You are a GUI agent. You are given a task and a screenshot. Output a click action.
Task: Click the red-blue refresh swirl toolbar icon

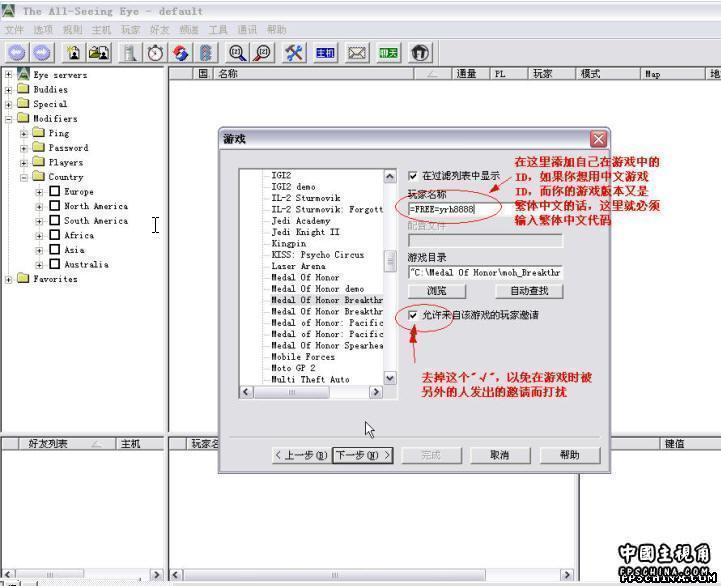click(x=181, y=53)
